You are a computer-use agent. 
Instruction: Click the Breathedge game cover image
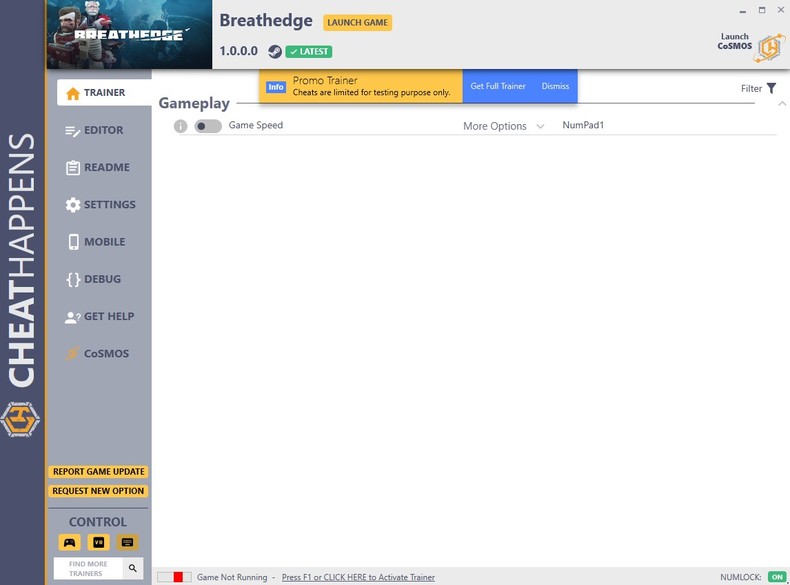tap(129, 34)
